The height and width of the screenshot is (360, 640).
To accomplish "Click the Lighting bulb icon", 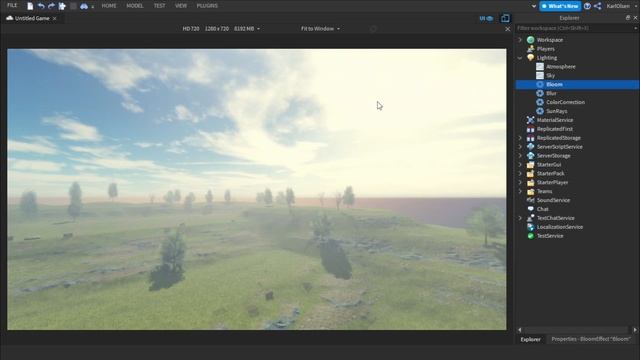I will (x=531, y=58).
